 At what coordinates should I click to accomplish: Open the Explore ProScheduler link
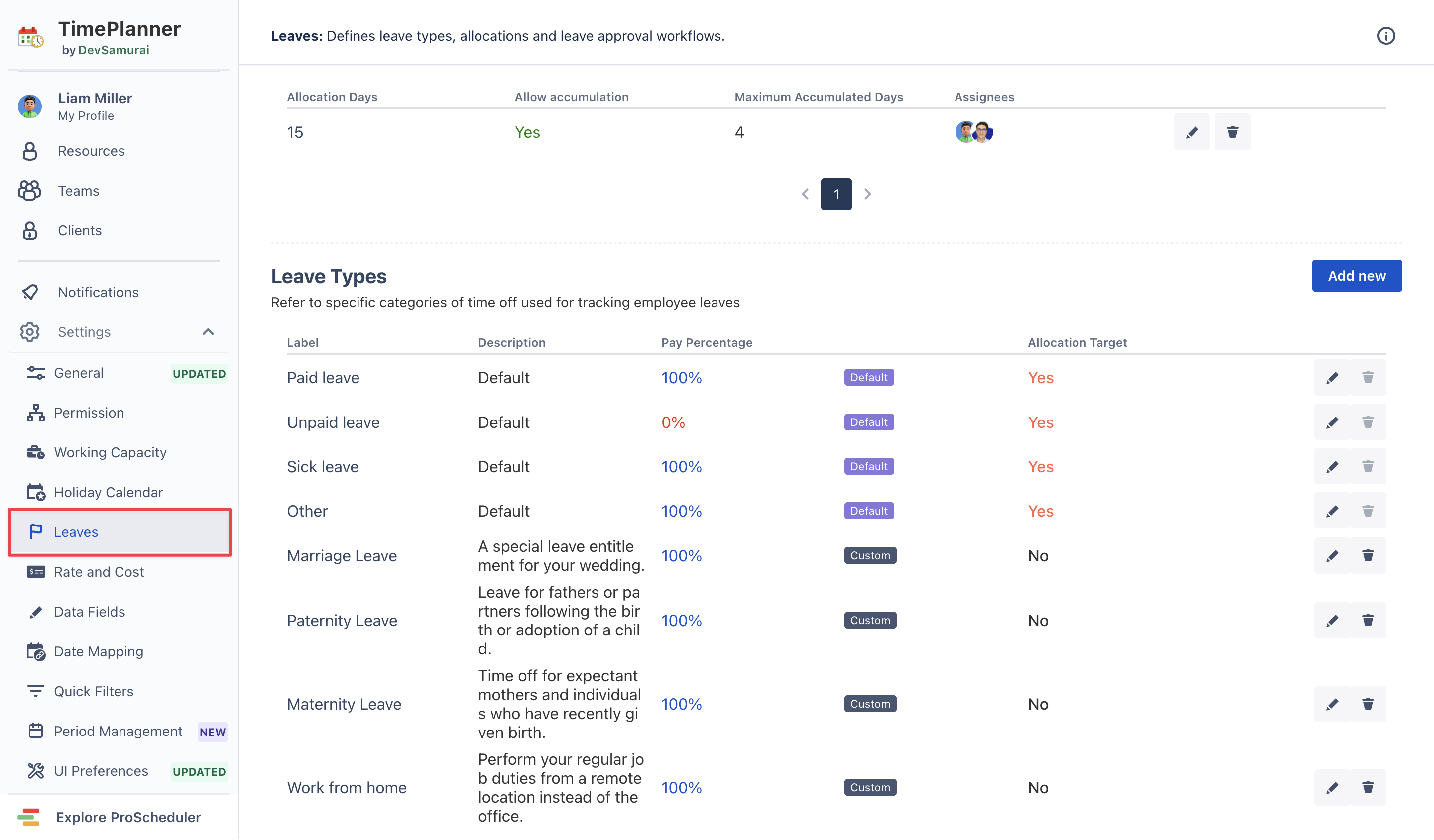(128, 817)
